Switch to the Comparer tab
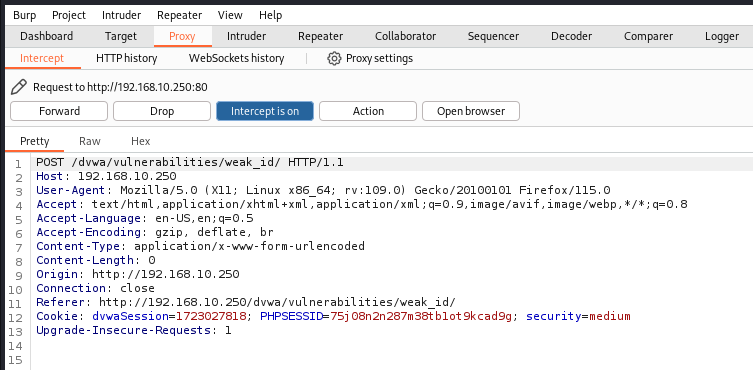 648,37
